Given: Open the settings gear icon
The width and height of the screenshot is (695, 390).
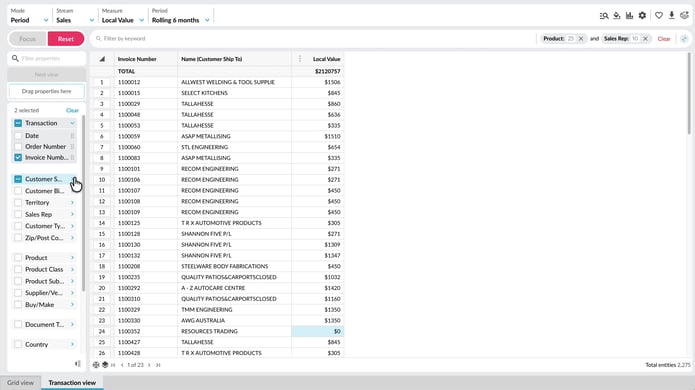Looking at the screenshot, I should tap(642, 16).
